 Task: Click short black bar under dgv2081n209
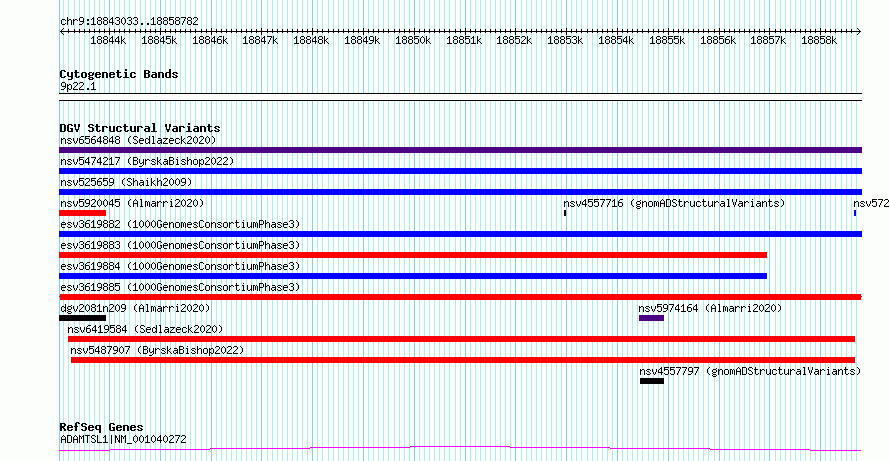(x=82, y=318)
